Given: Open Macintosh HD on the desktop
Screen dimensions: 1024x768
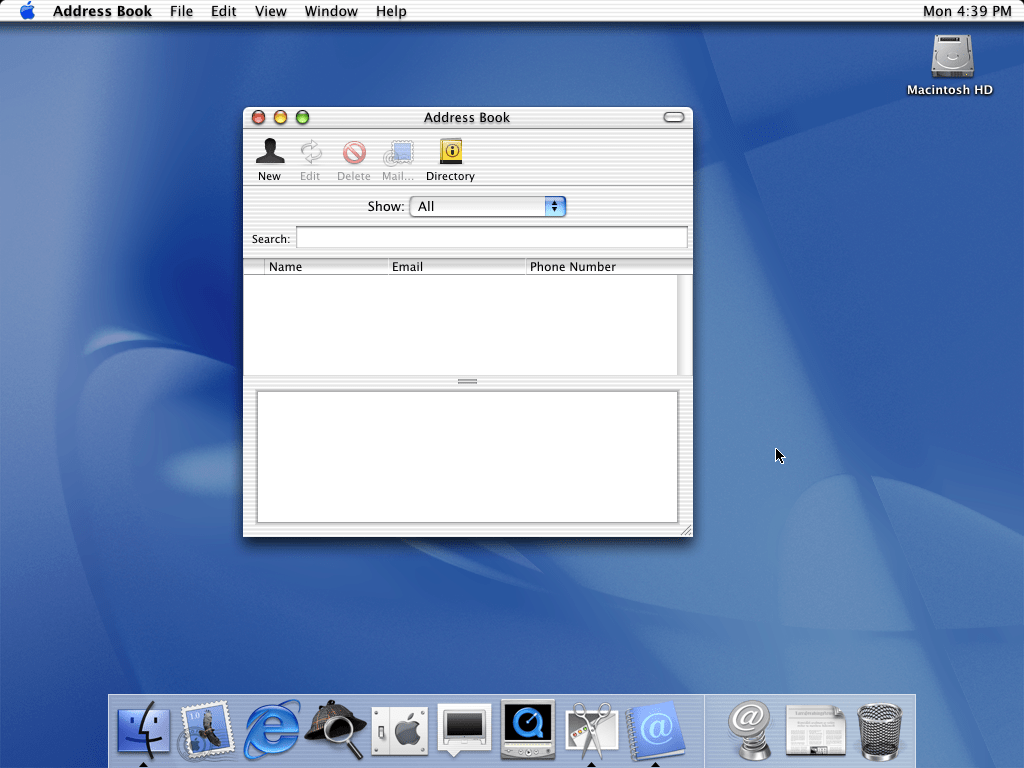Looking at the screenshot, I should click(x=950, y=58).
